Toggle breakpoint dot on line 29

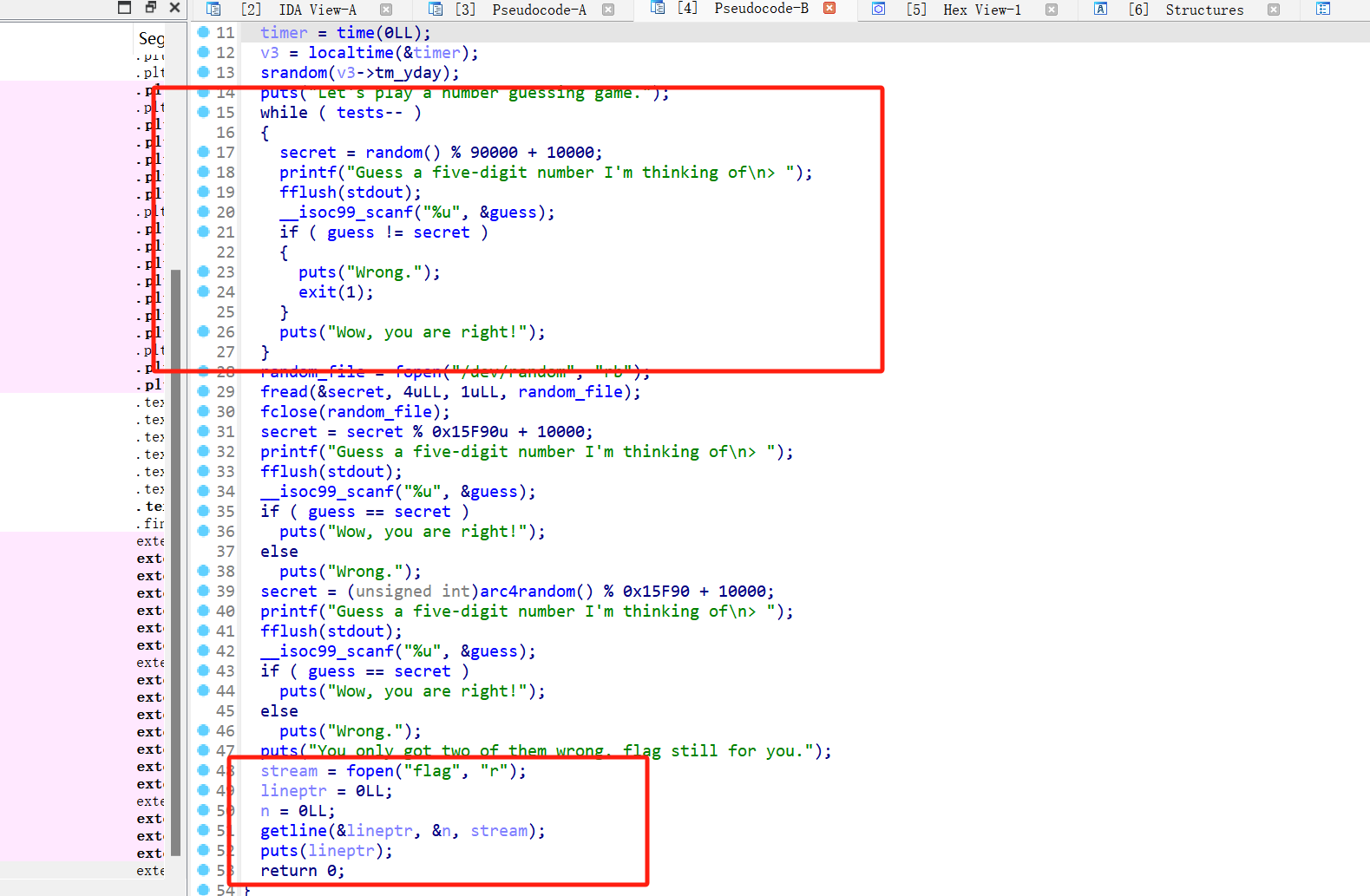[203, 391]
